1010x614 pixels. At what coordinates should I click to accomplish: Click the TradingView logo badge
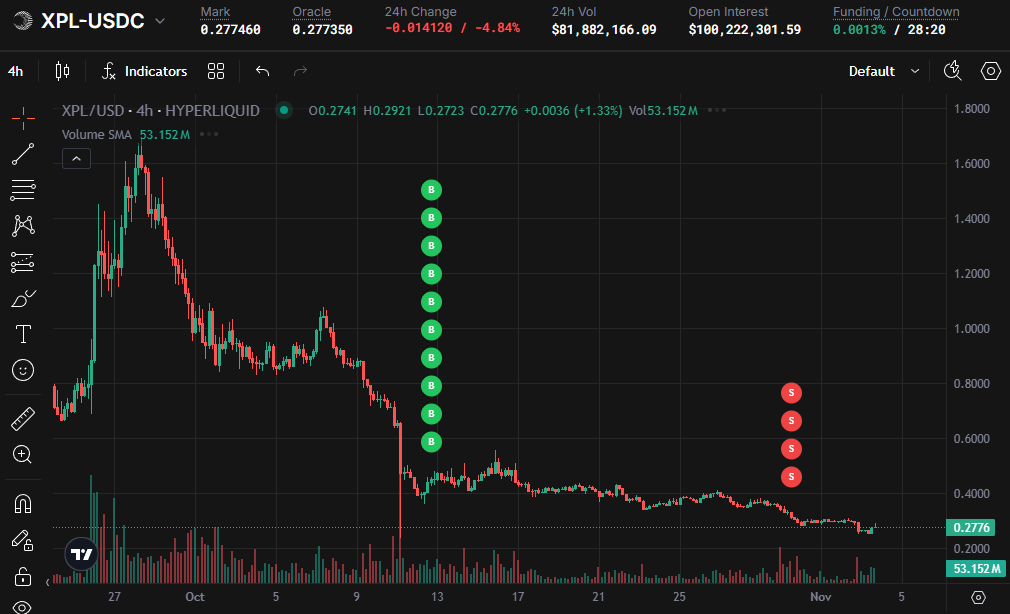click(82, 554)
